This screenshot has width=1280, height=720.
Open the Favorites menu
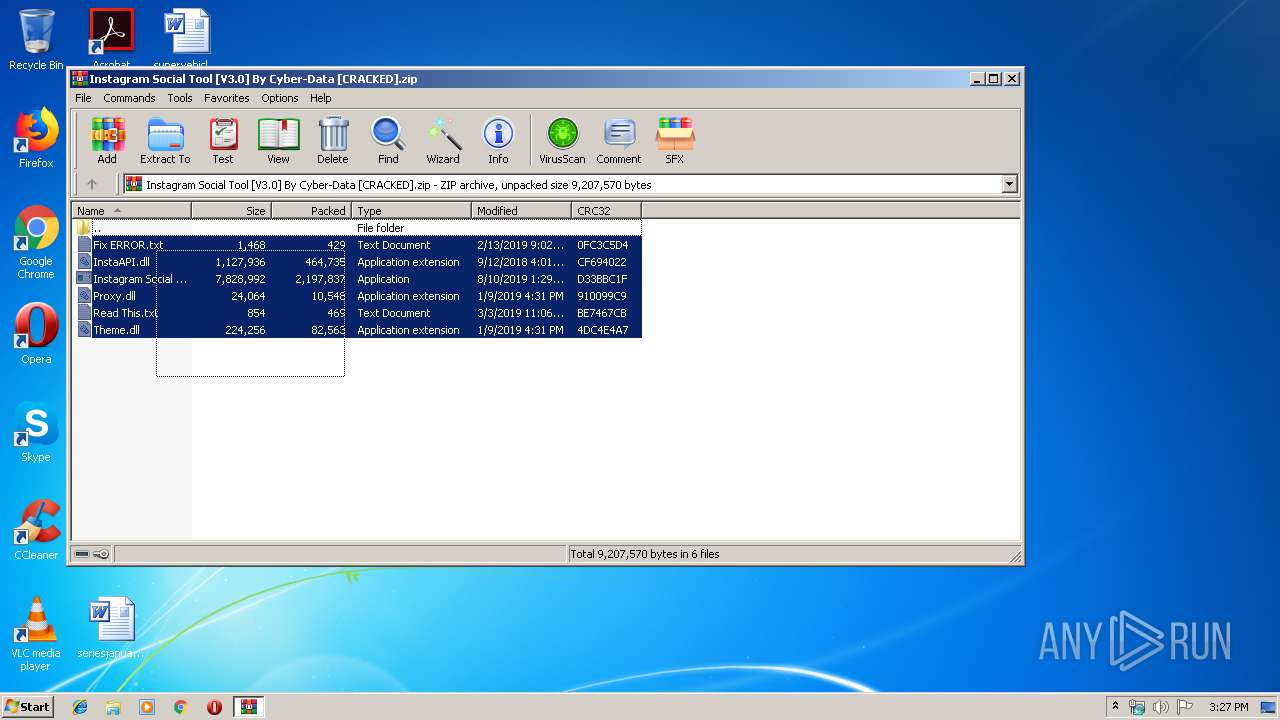227,98
